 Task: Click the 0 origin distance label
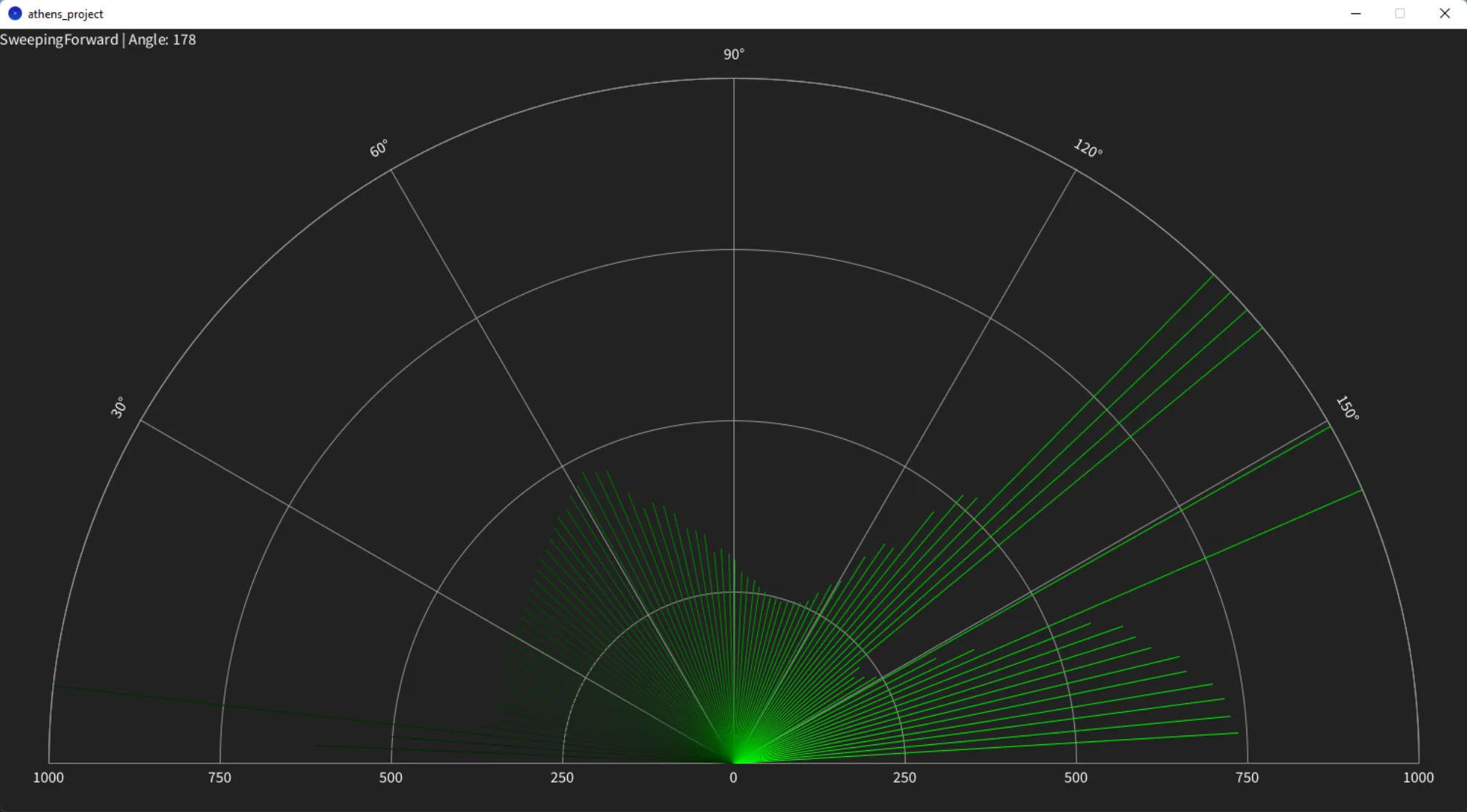point(733,777)
